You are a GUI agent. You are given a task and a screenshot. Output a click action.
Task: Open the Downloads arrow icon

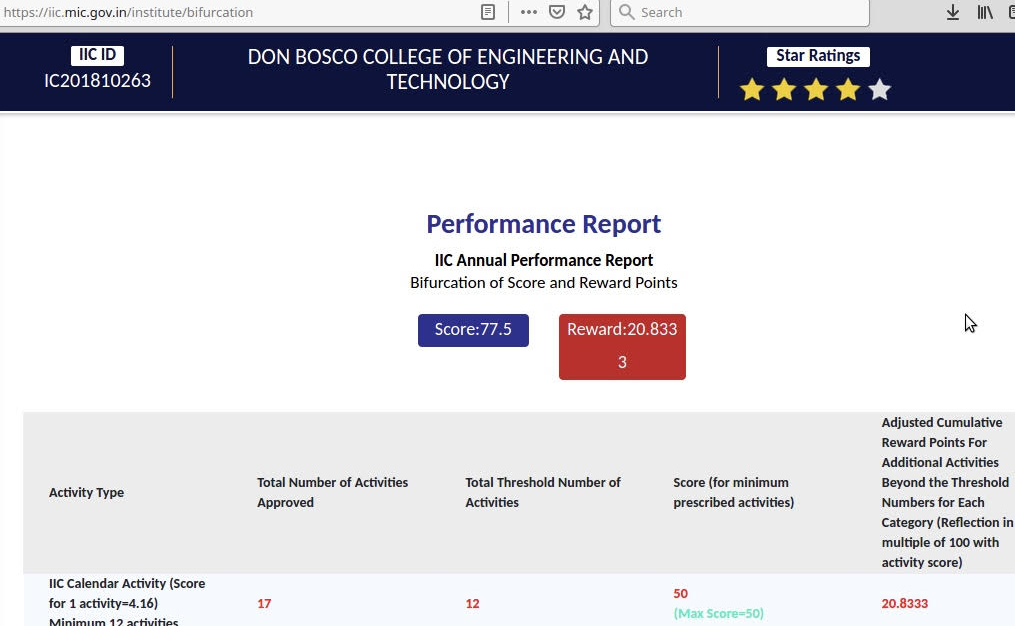click(953, 12)
